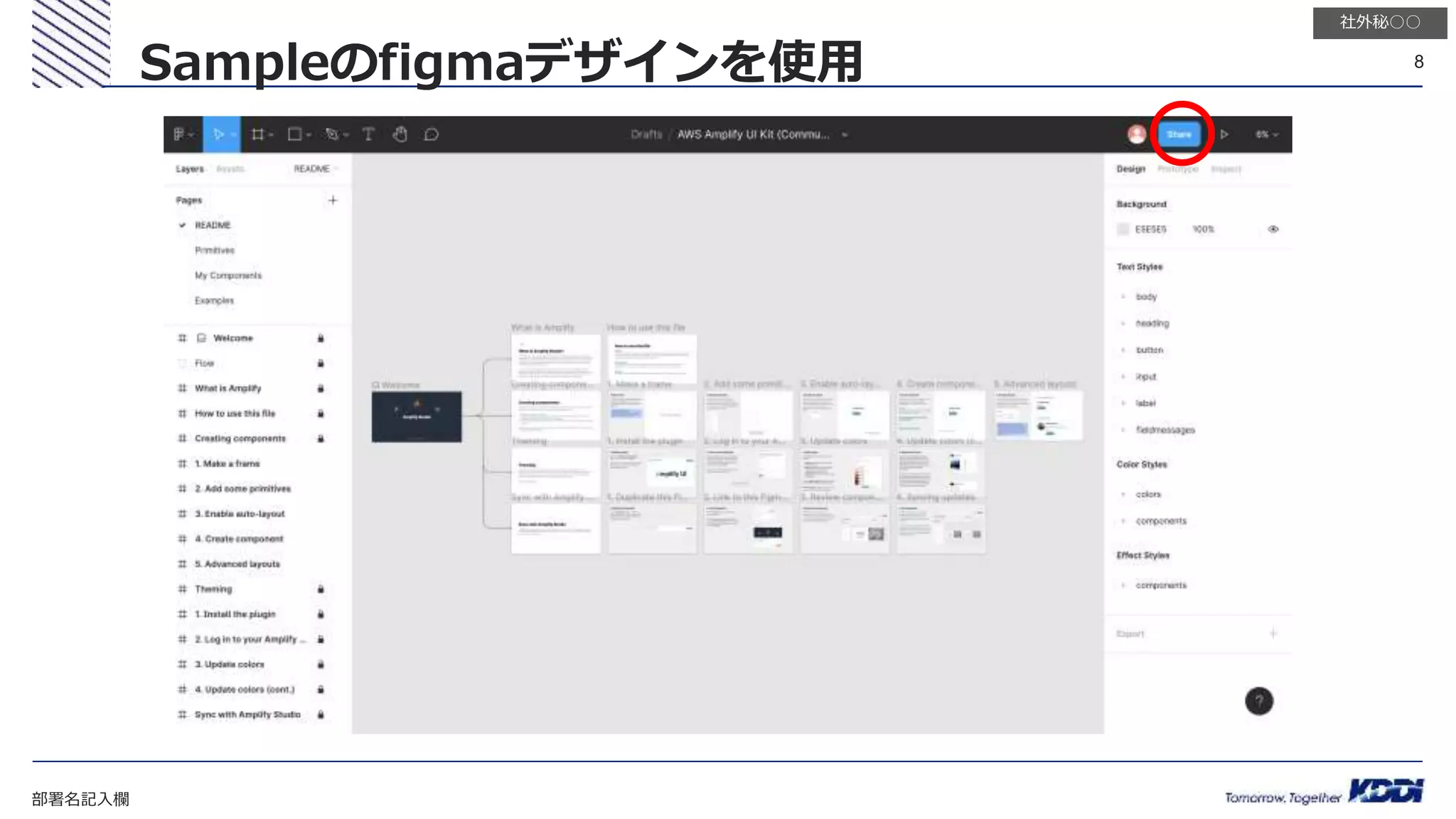Select the Frame tool
1456x819 pixels.
coord(257,134)
